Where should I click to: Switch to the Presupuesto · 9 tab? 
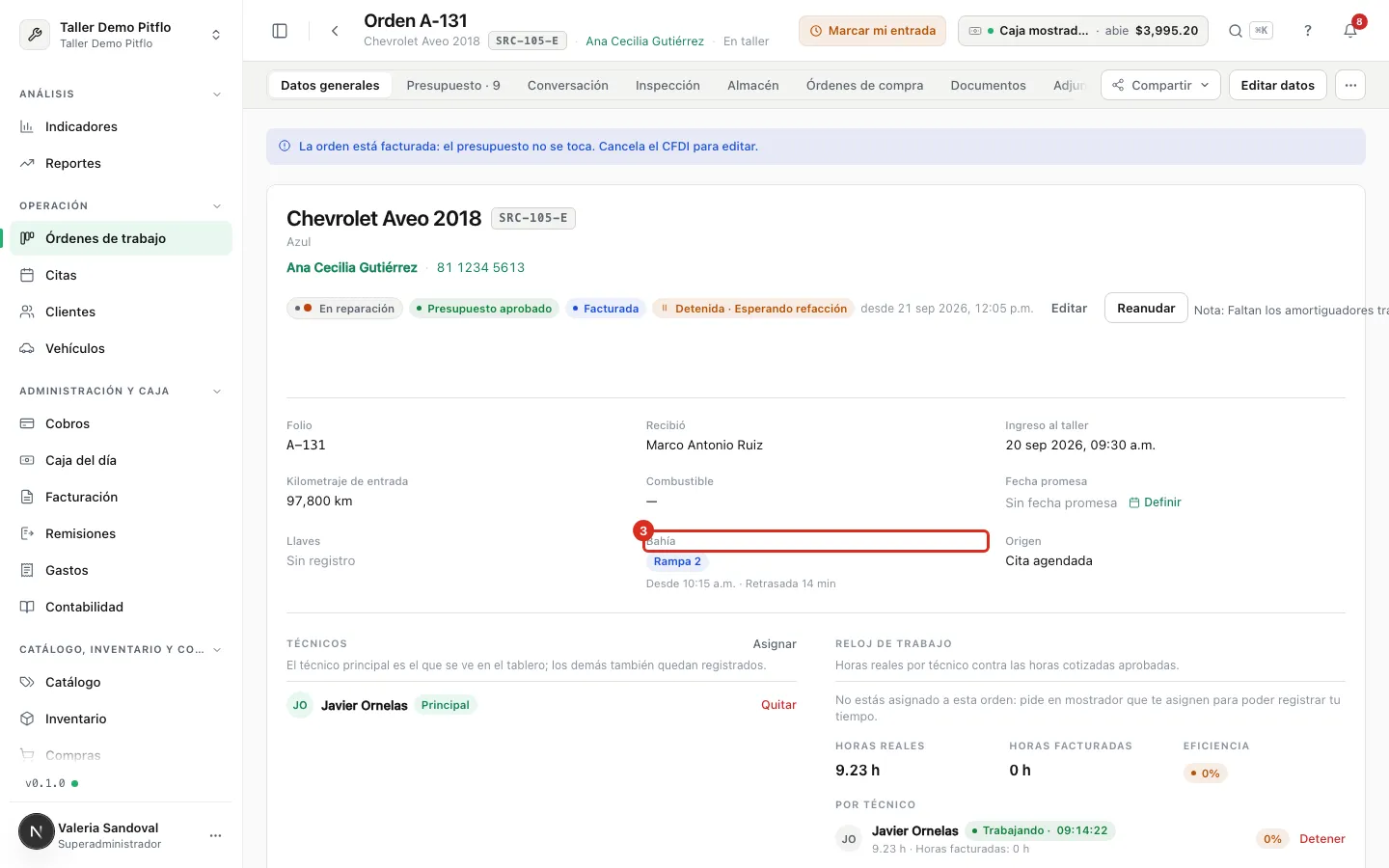coord(453,85)
